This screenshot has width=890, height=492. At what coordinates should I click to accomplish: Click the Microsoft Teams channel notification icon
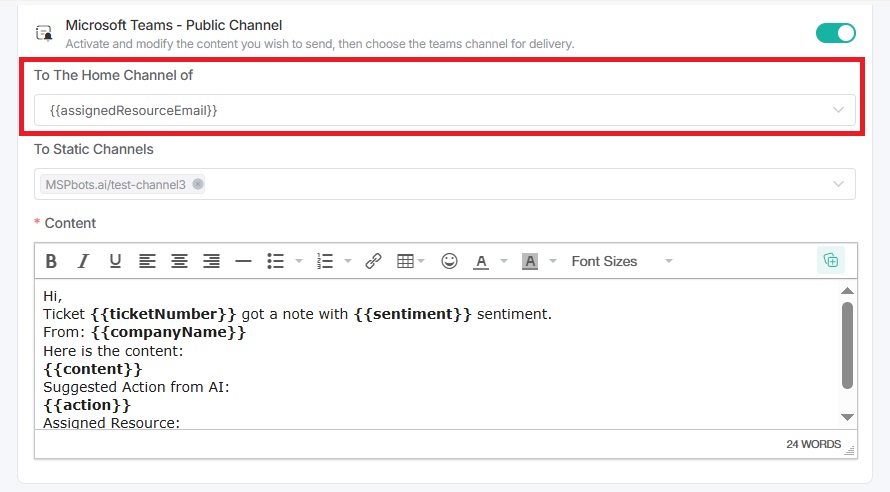tap(44, 33)
